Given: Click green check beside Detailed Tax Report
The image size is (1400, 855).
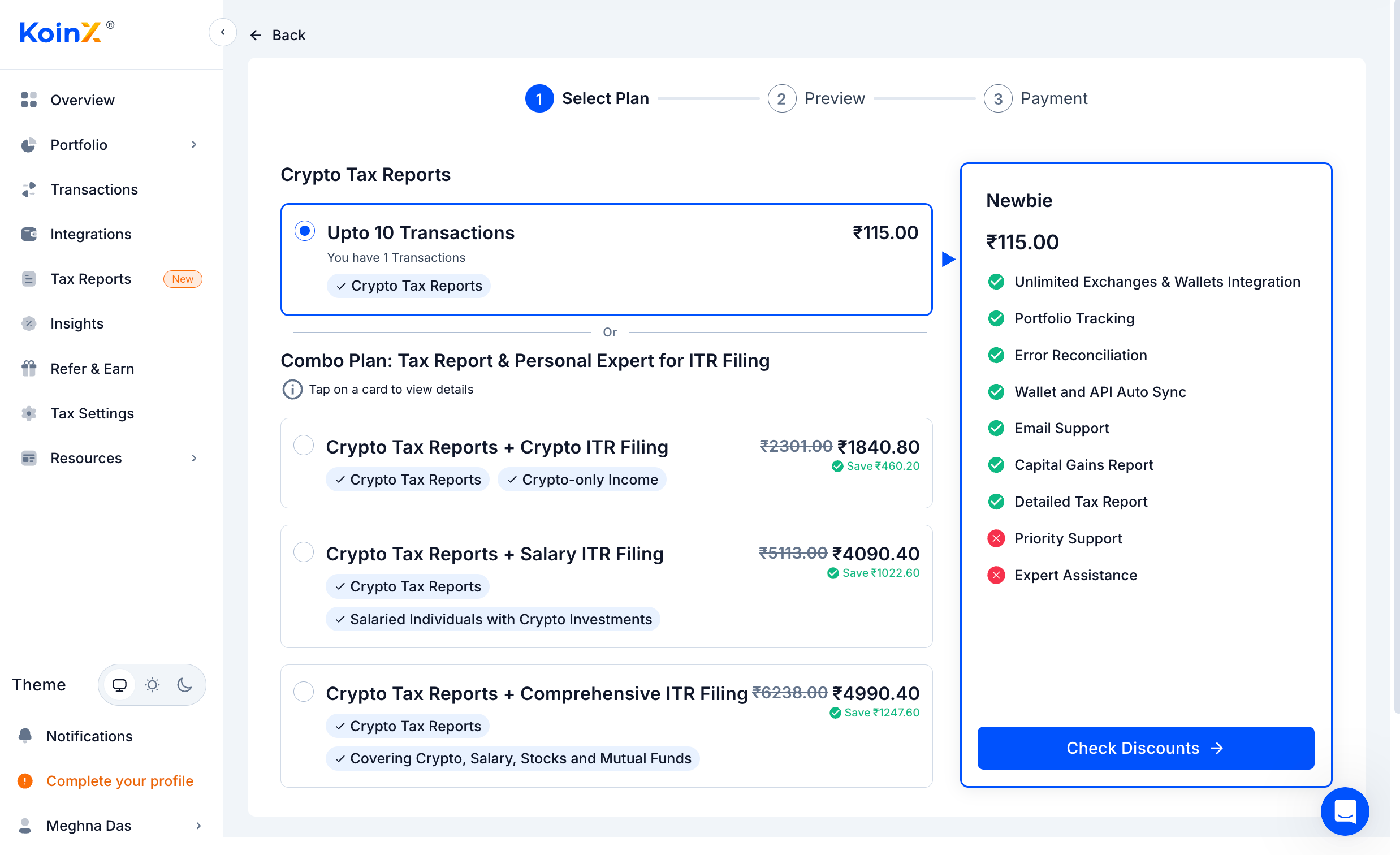Looking at the screenshot, I should 996,501.
